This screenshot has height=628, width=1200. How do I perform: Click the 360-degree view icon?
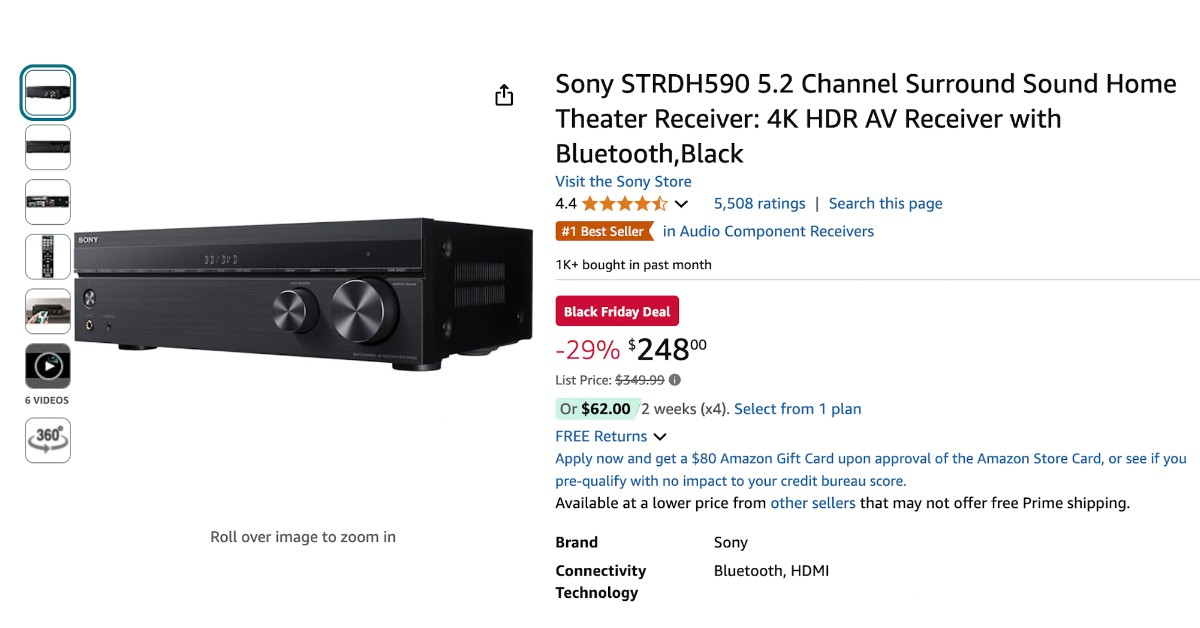[47, 440]
